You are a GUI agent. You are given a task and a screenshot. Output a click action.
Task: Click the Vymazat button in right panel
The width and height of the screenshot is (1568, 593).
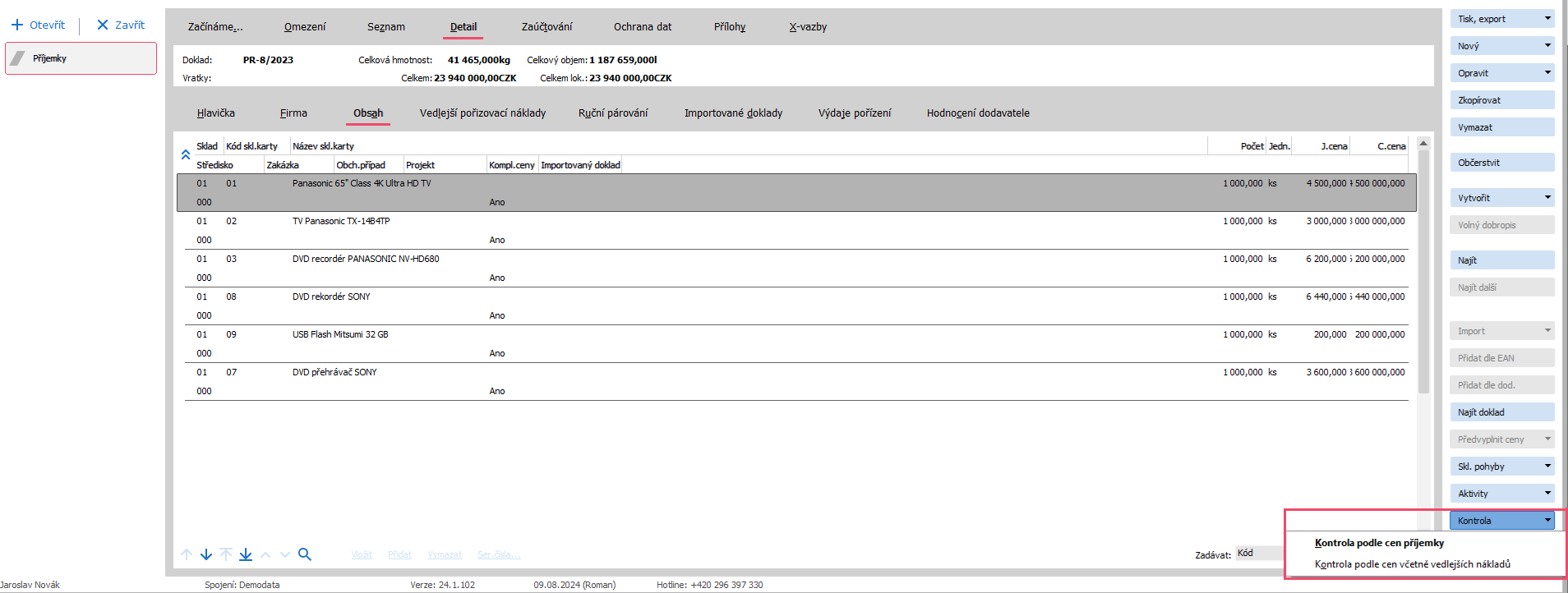click(x=1502, y=127)
